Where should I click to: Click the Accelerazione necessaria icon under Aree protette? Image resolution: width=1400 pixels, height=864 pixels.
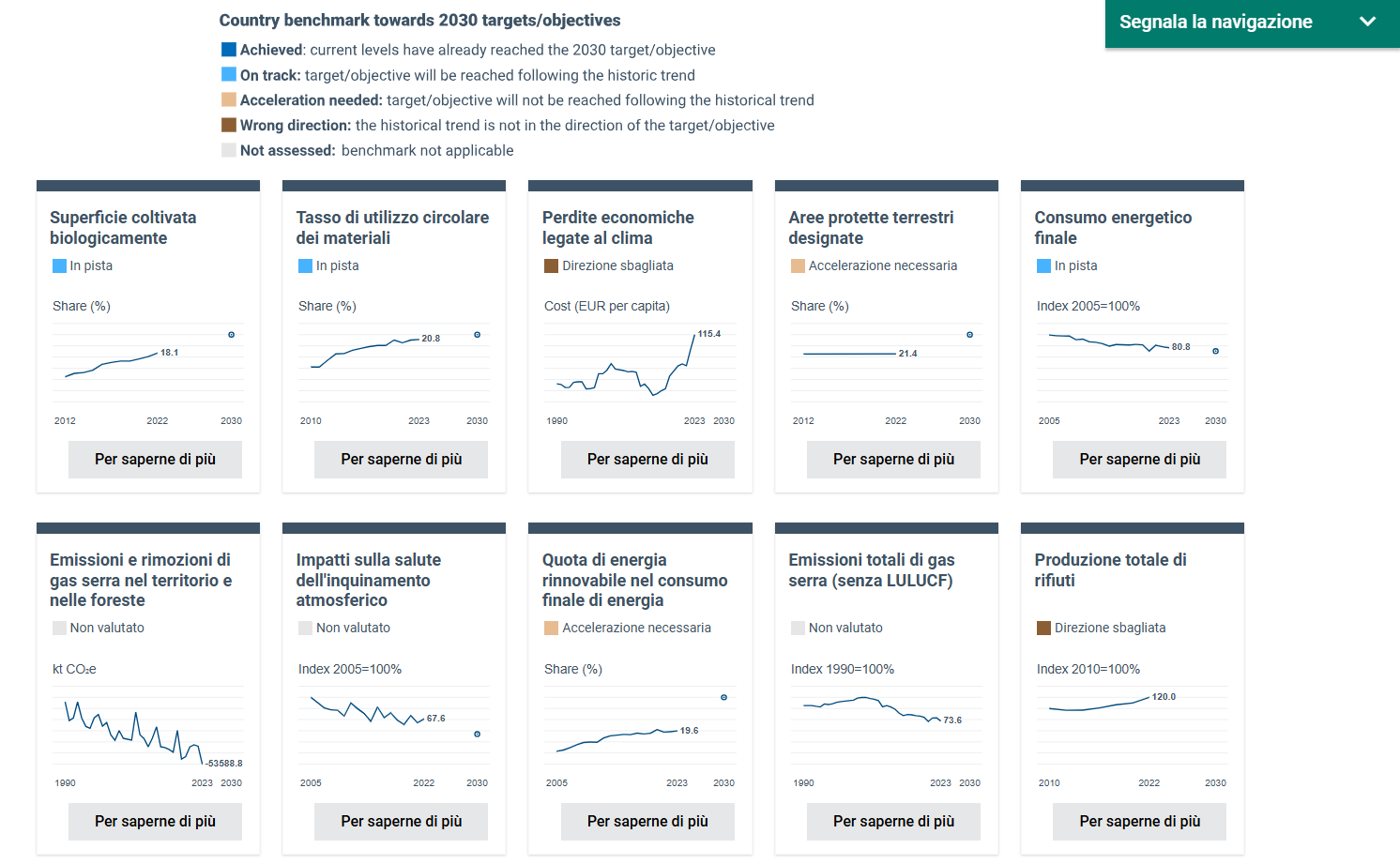(798, 266)
